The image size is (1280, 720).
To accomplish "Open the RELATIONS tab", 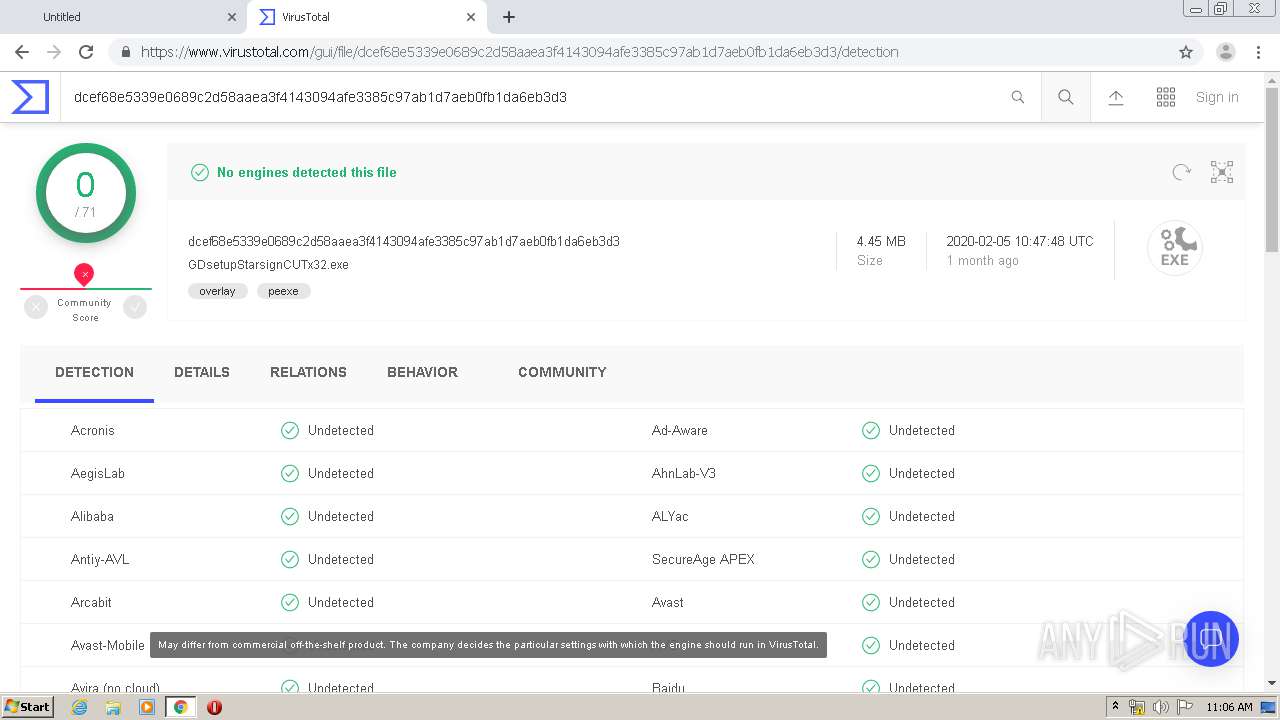I will [x=308, y=372].
